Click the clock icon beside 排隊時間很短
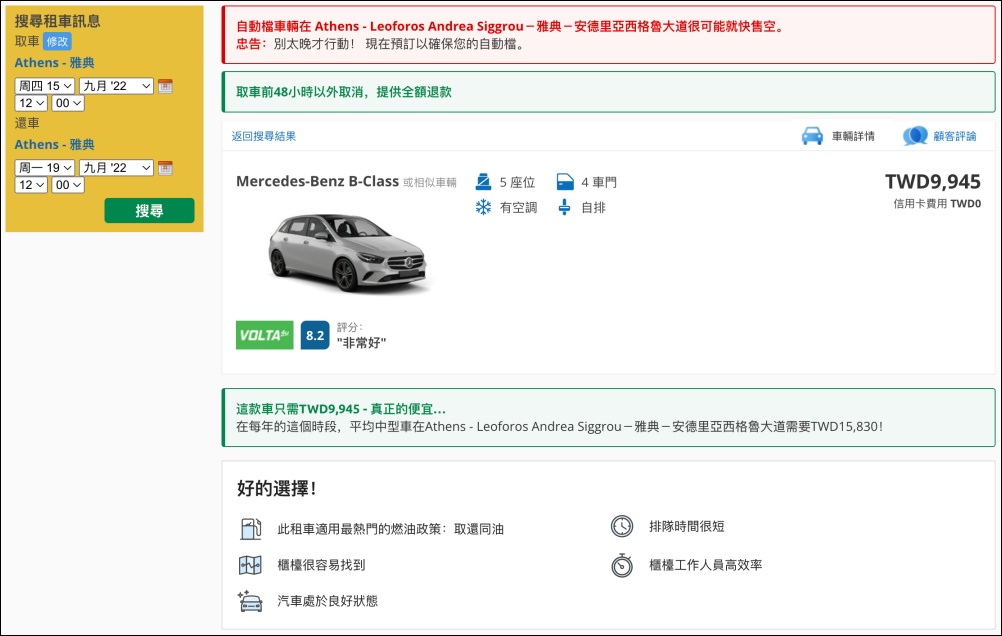 [x=622, y=526]
